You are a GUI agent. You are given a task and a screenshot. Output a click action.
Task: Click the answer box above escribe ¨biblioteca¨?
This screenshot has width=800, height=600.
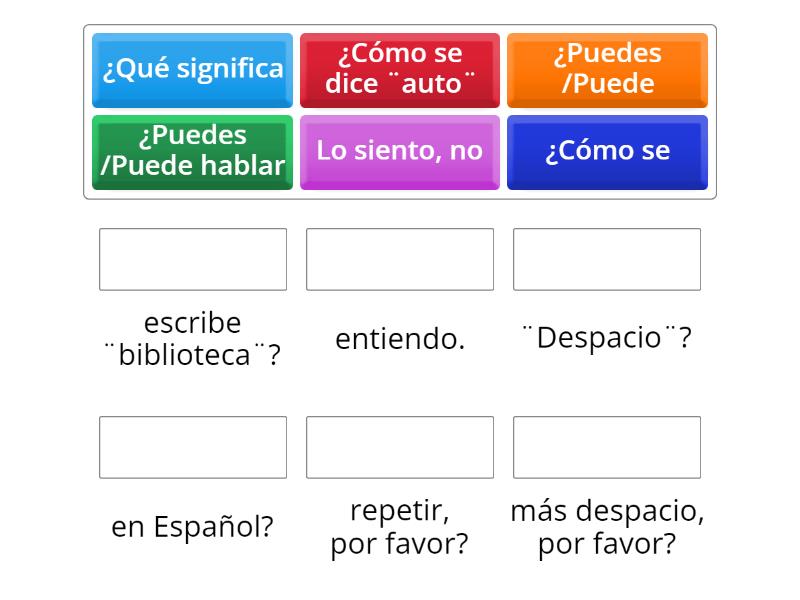pos(192,259)
